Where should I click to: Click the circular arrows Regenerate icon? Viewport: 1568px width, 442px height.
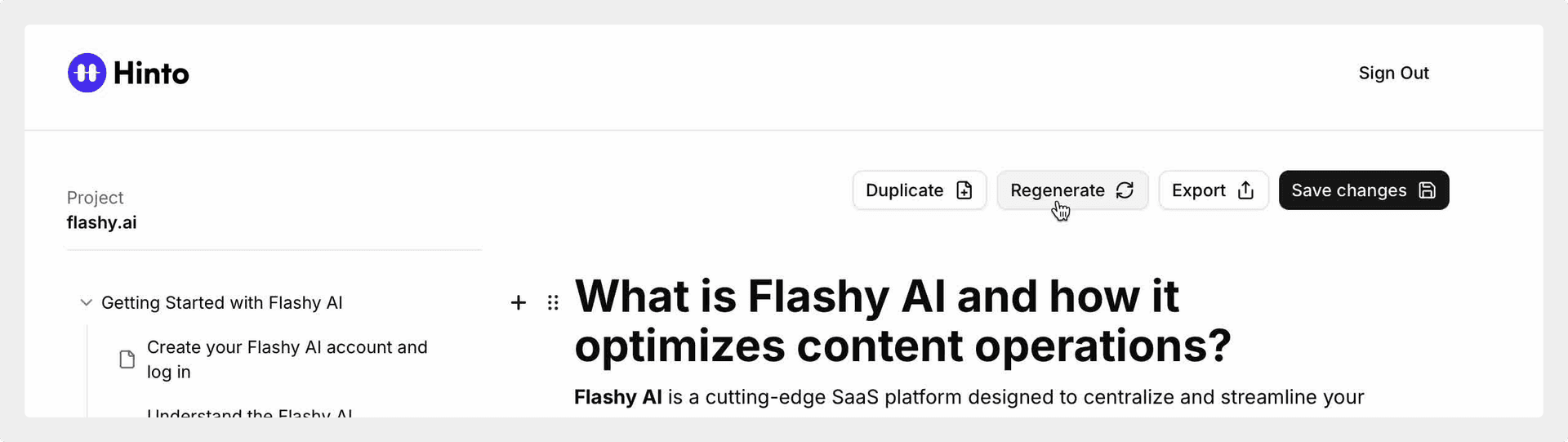(1125, 190)
